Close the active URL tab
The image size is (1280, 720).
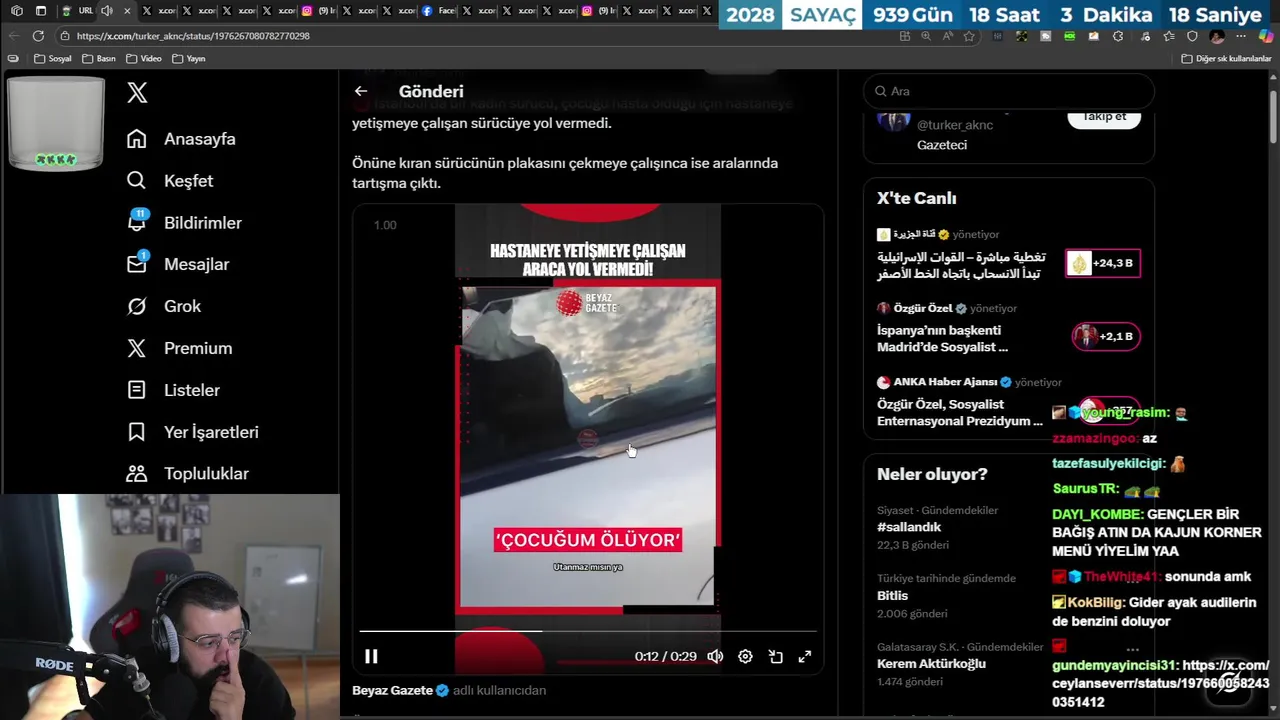pos(126,11)
